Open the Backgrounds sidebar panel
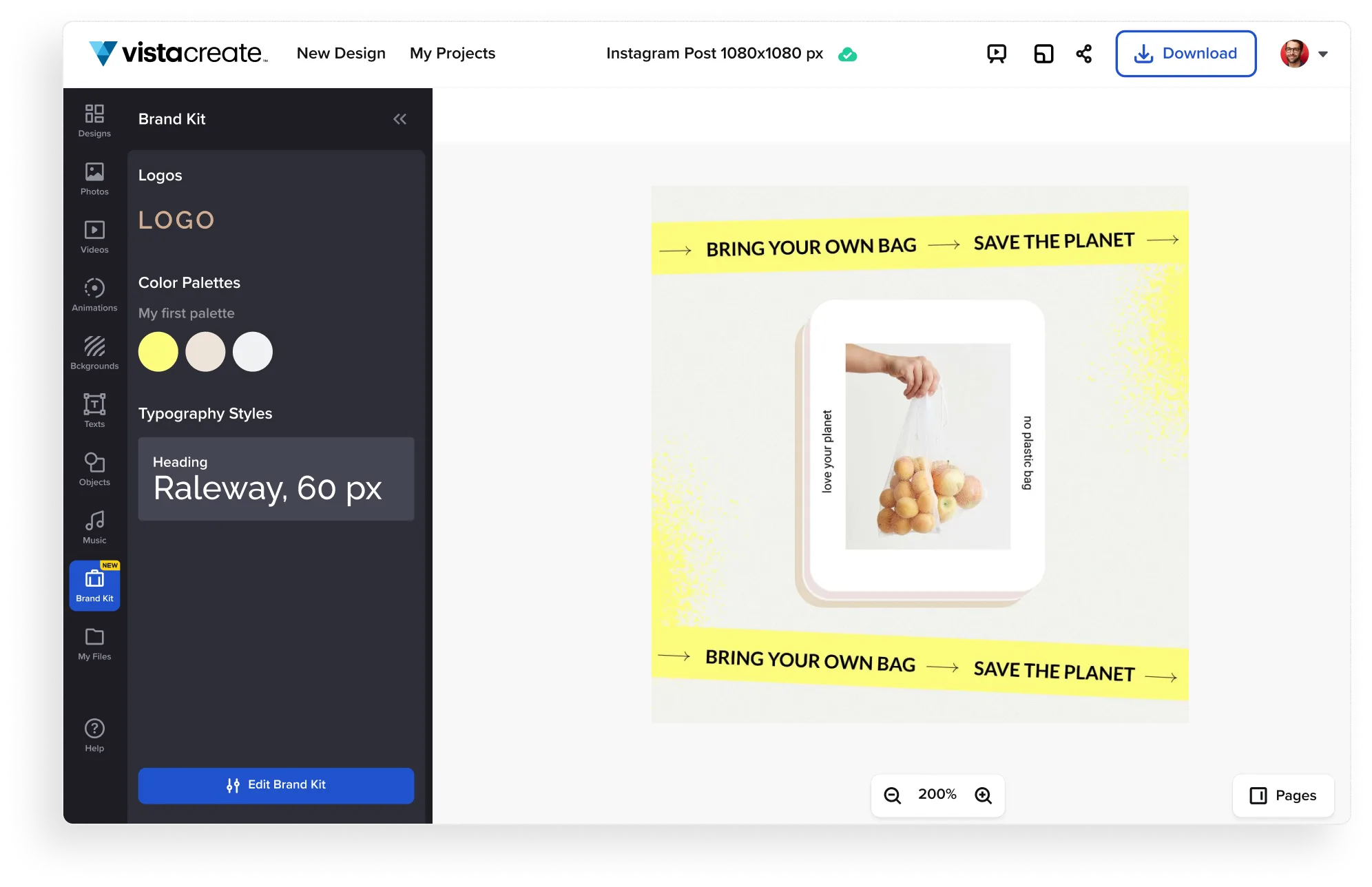Screen dimensions: 1372x887 coord(94,353)
